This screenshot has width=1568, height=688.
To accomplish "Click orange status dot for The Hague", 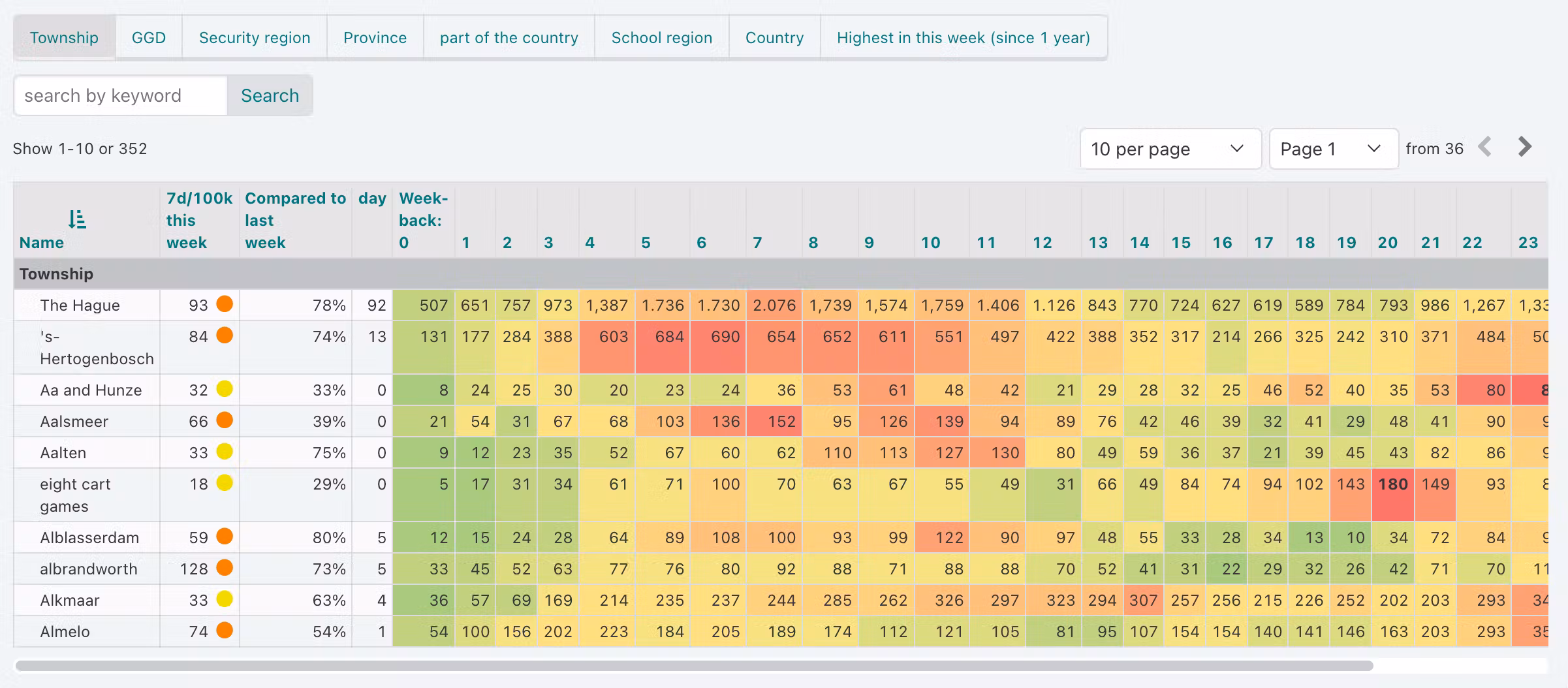I will point(225,304).
